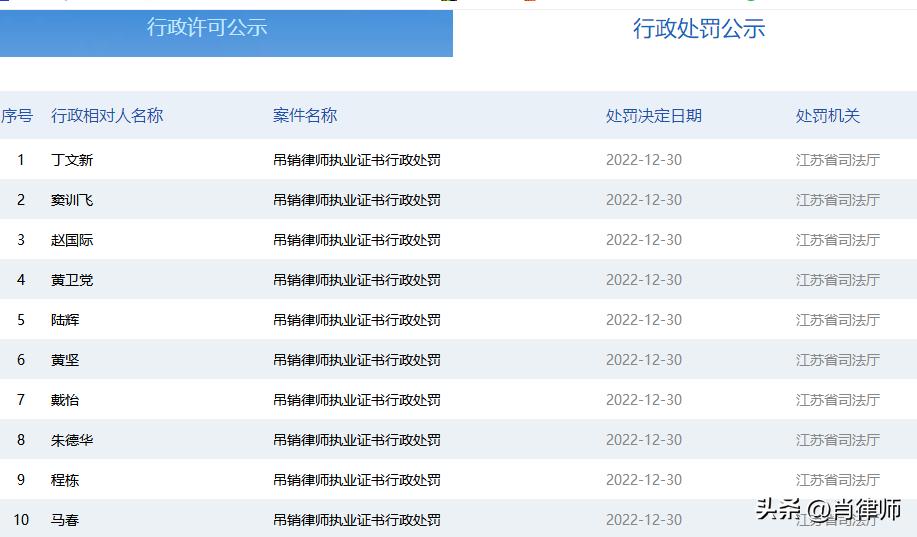Open 丁文新's 吊销律师执业证书行政处罚 case
The width and height of the screenshot is (917, 537).
point(357,160)
